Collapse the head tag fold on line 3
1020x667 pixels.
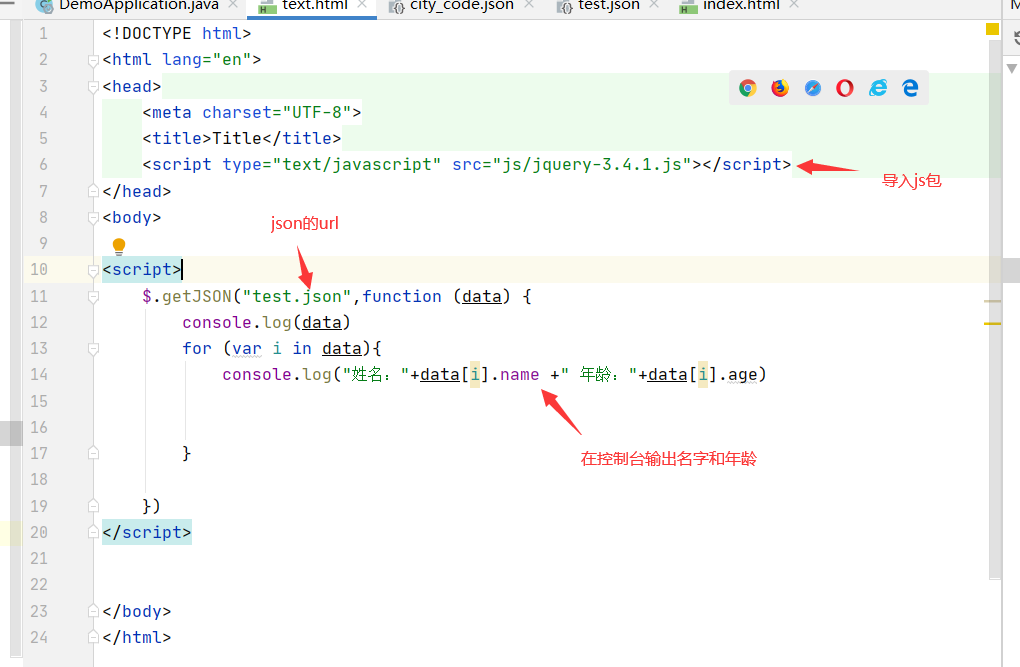point(93,87)
